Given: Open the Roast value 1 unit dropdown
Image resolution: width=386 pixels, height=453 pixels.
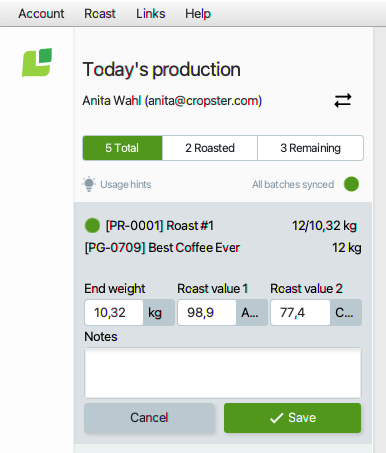Looking at the screenshot, I should click(252, 312).
